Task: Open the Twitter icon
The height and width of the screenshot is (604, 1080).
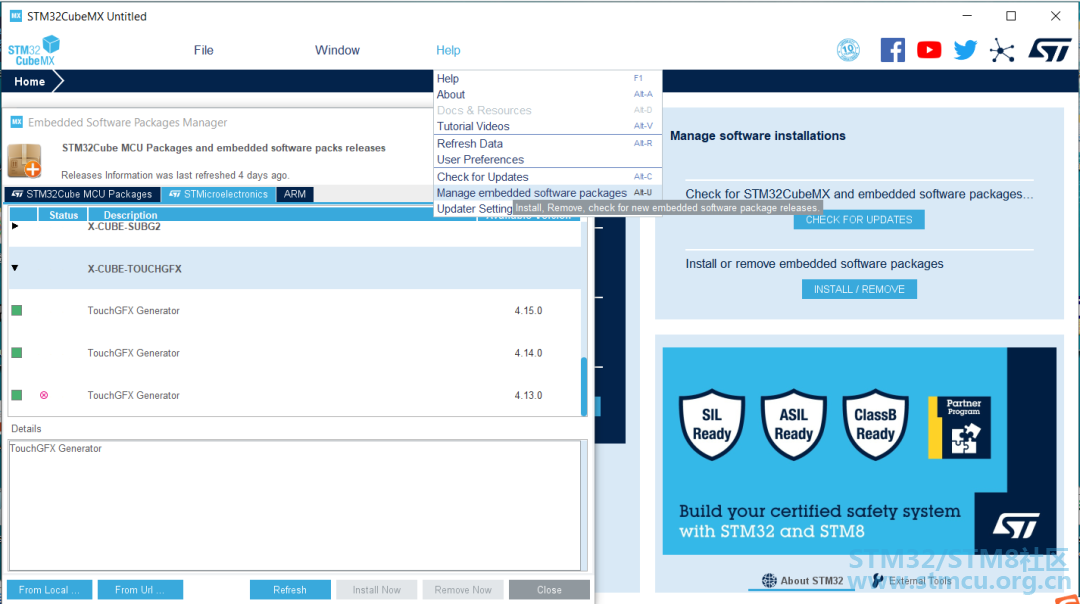Action: coord(966,50)
